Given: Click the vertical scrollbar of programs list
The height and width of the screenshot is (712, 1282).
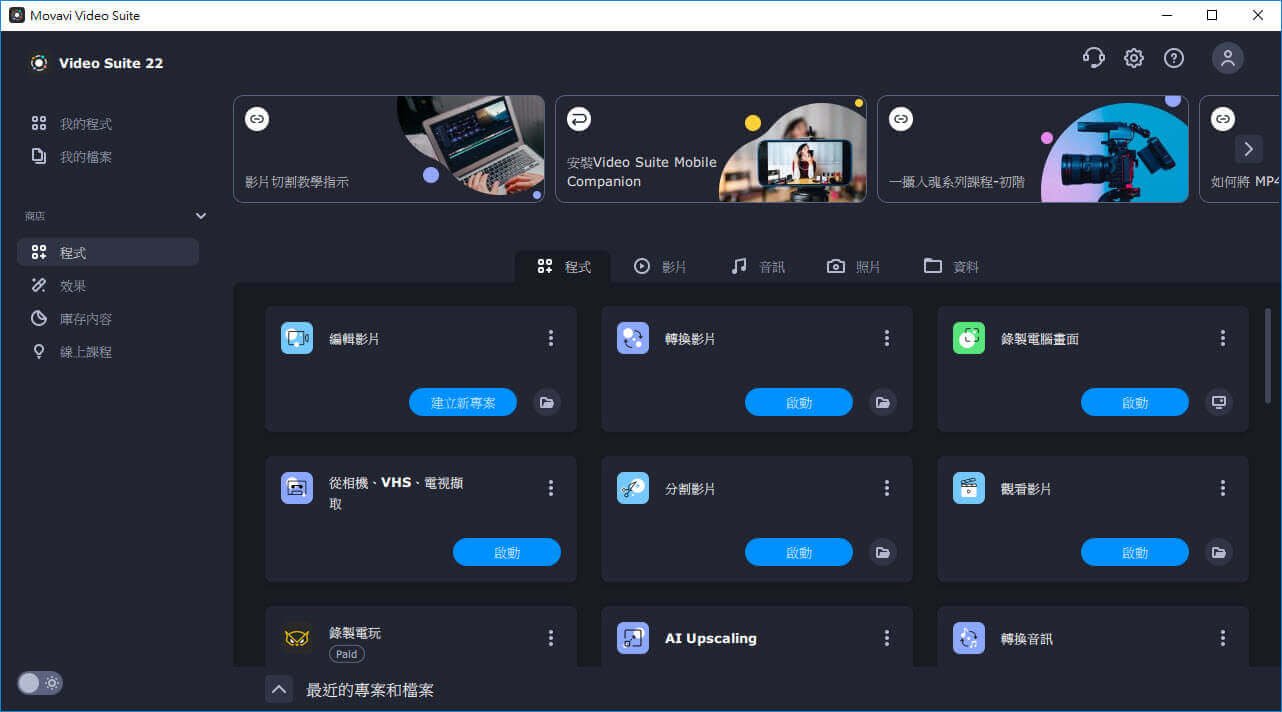Looking at the screenshot, I should [1268, 358].
